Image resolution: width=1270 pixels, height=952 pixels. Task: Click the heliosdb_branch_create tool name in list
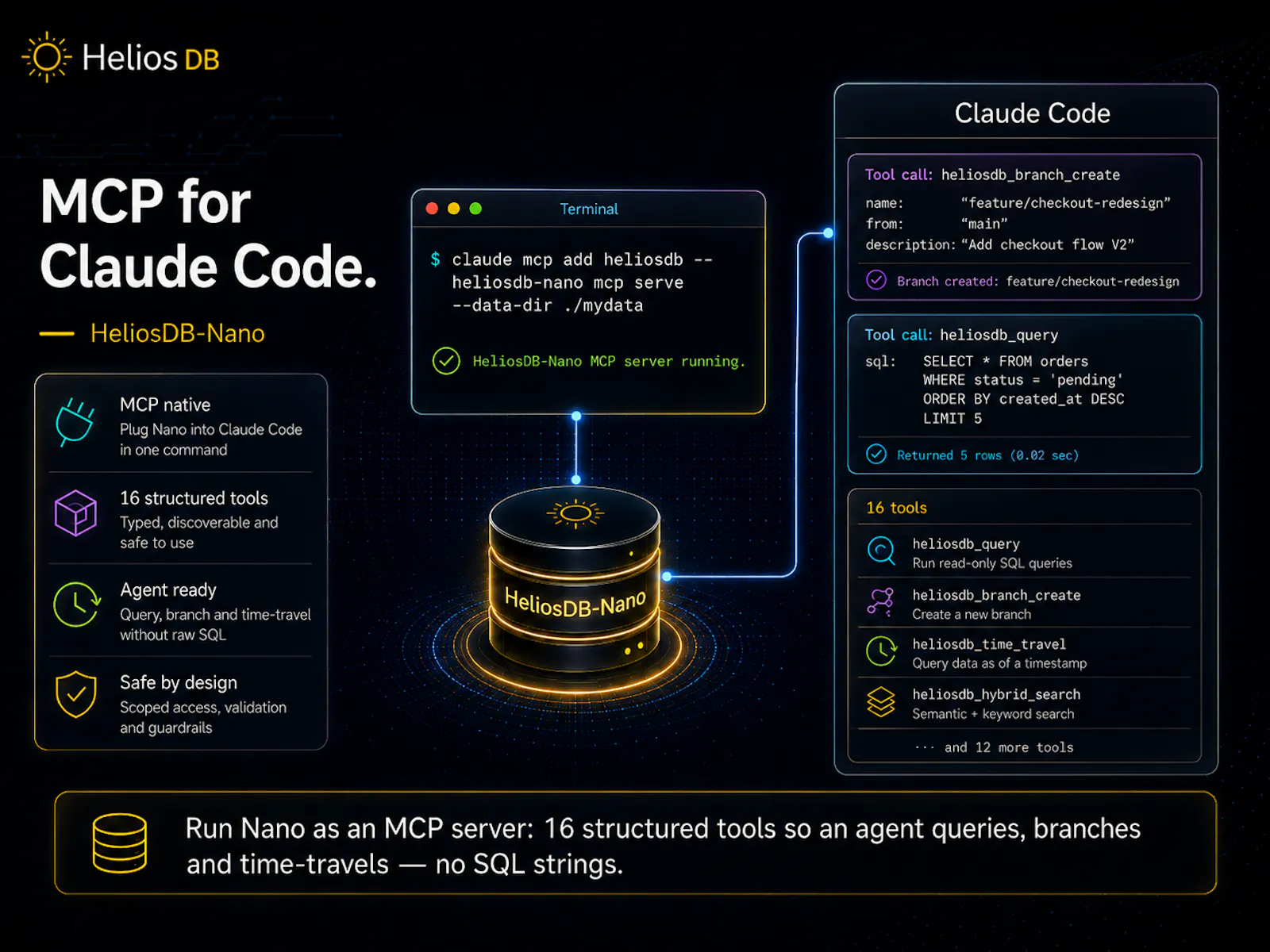(996, 595)
